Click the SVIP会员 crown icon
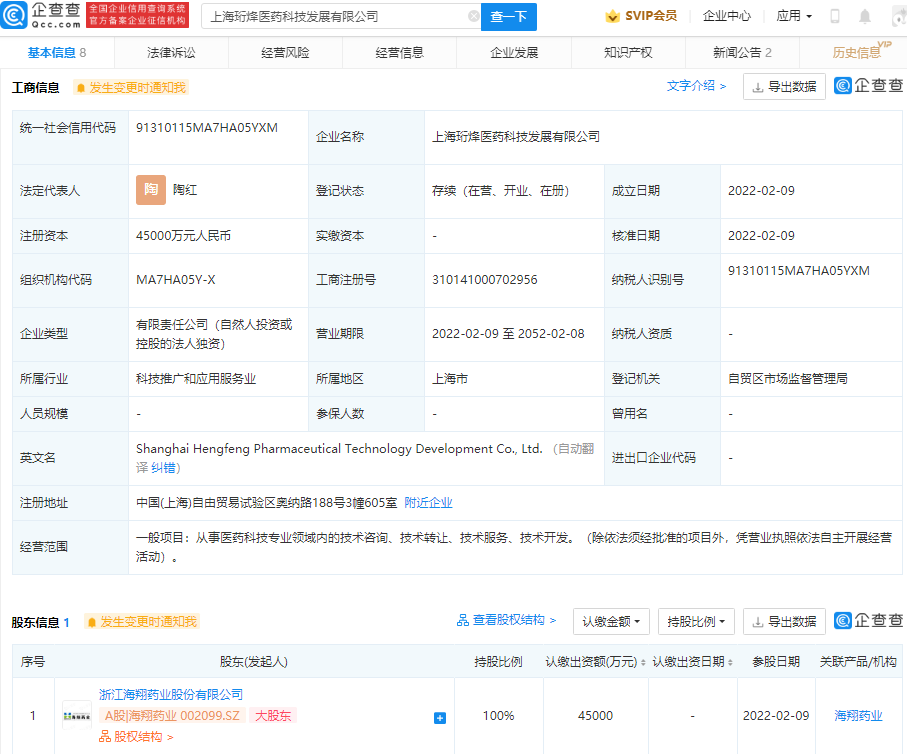Viewport: 907px width, 754px height. tap(610, 16)
